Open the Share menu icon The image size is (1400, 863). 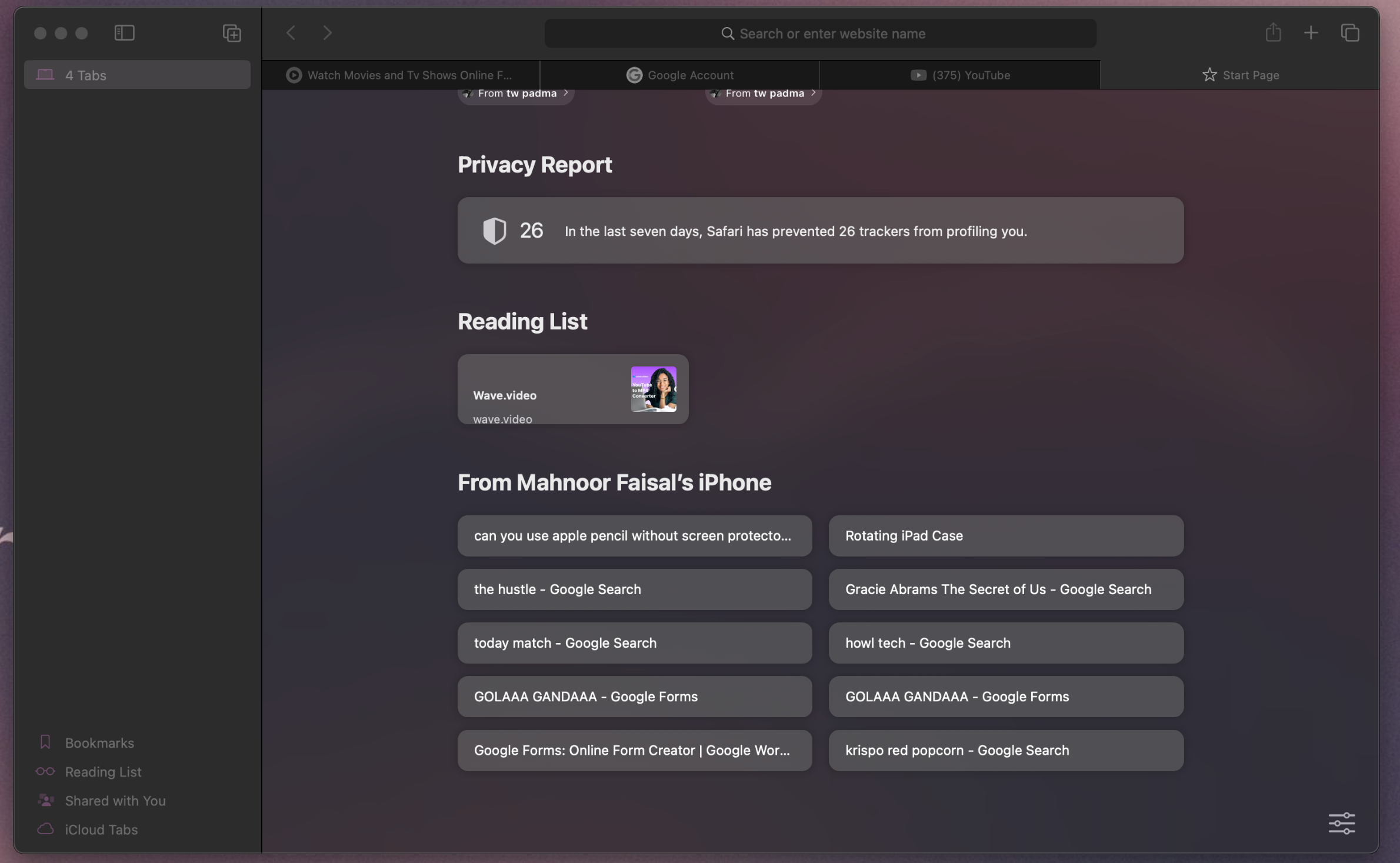(1273, 32)
